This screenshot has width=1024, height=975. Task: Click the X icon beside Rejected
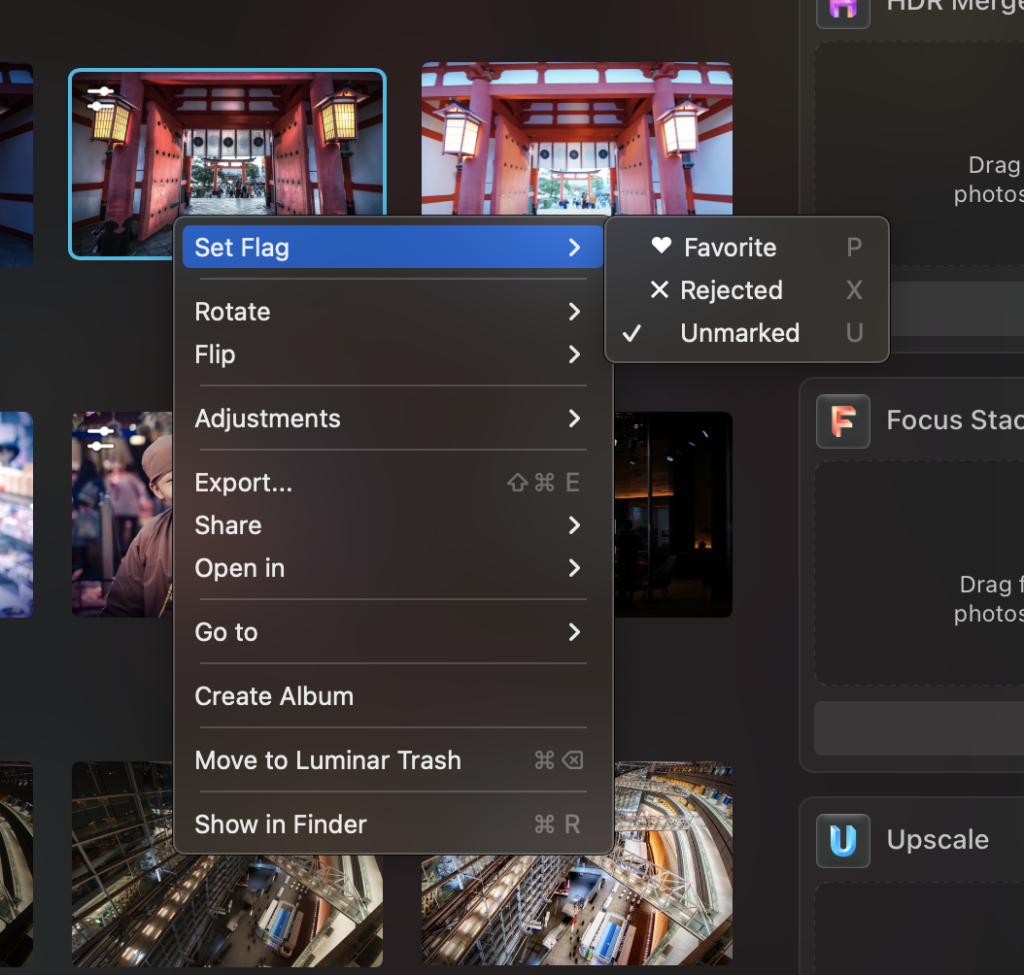click(660, 289)
